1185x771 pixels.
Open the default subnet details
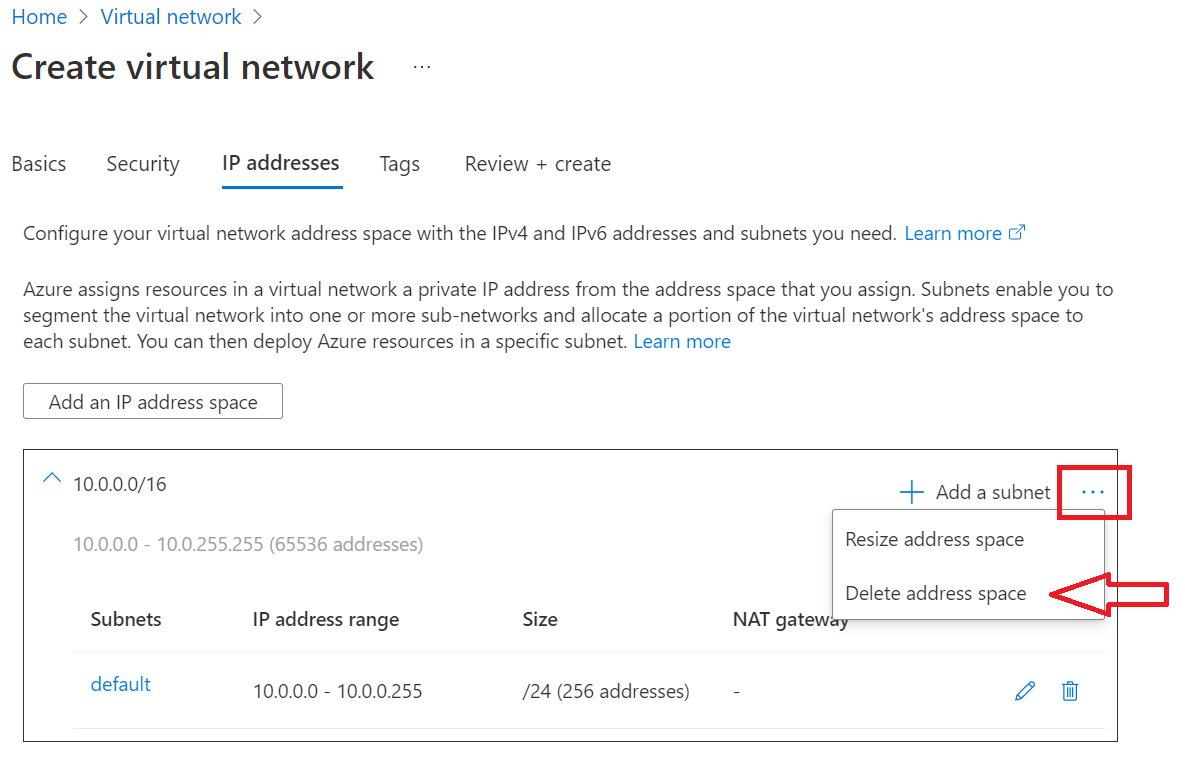coord(120,684)
